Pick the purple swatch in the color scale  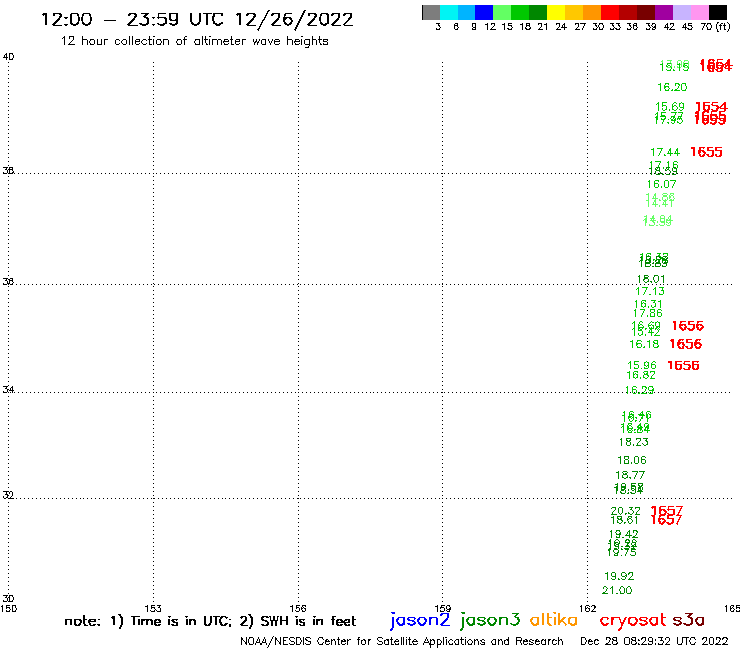click(664, 12)
